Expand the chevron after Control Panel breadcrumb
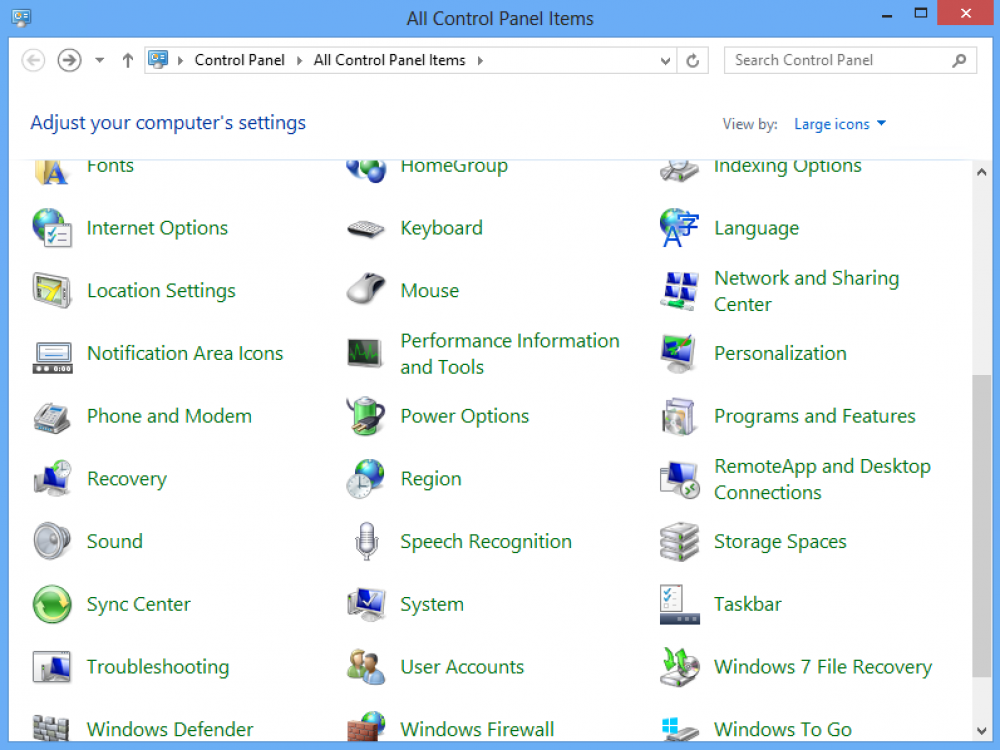Screen dimensions: 1000x750 click(299, 61)
